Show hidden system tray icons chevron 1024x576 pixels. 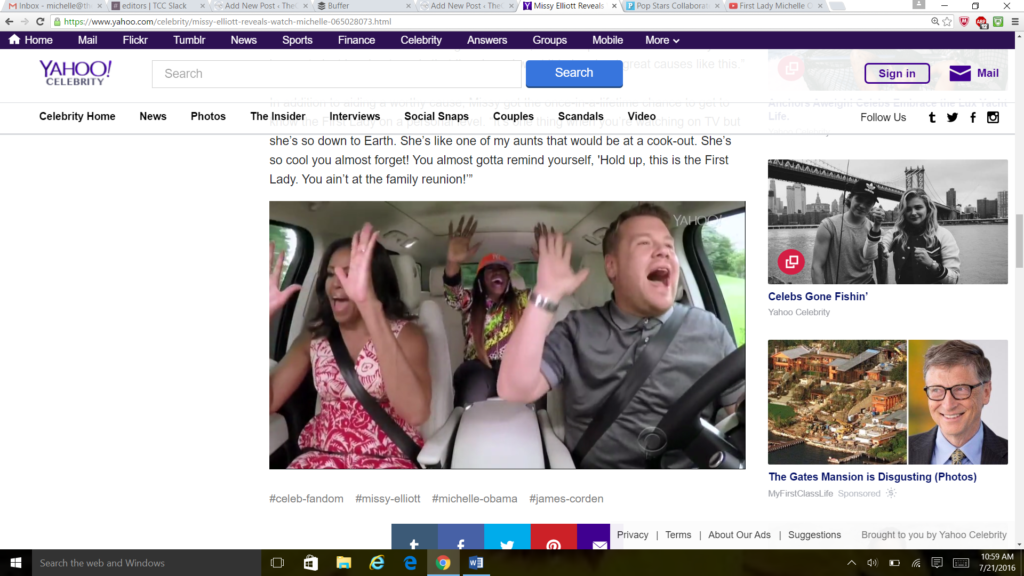pos(852,563)
